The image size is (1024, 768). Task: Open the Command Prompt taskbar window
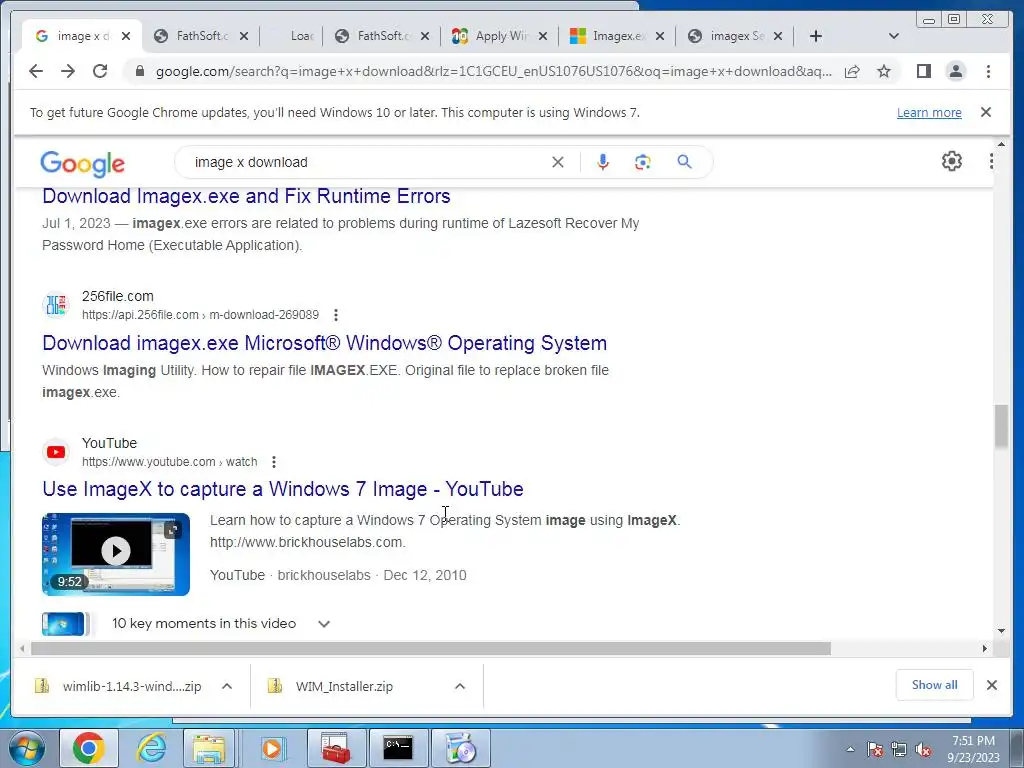pos(398,748)
